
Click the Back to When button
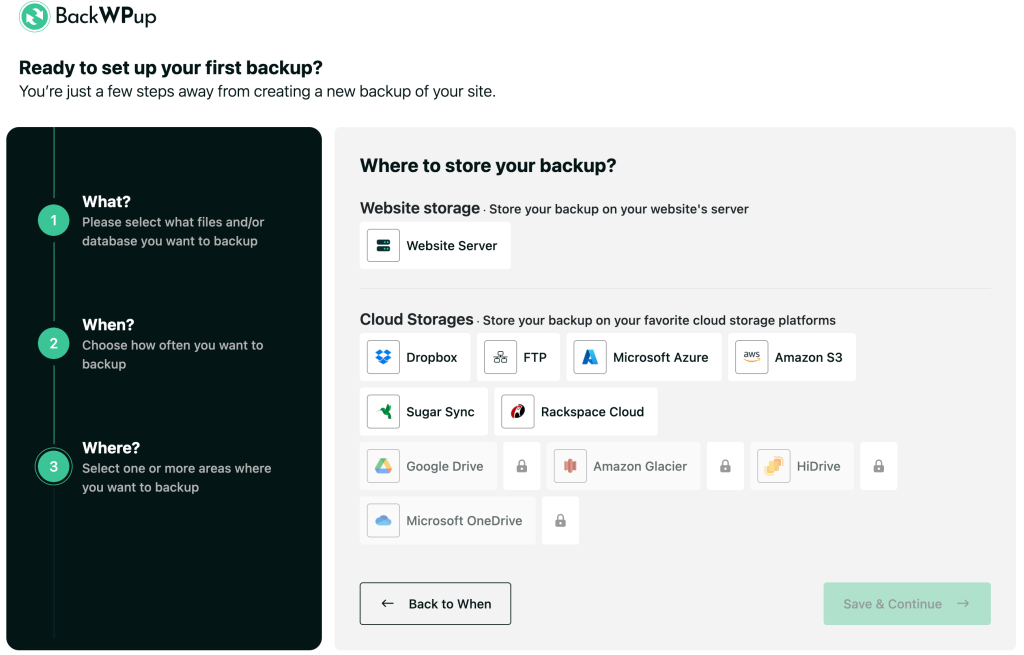tap(435, 603)
